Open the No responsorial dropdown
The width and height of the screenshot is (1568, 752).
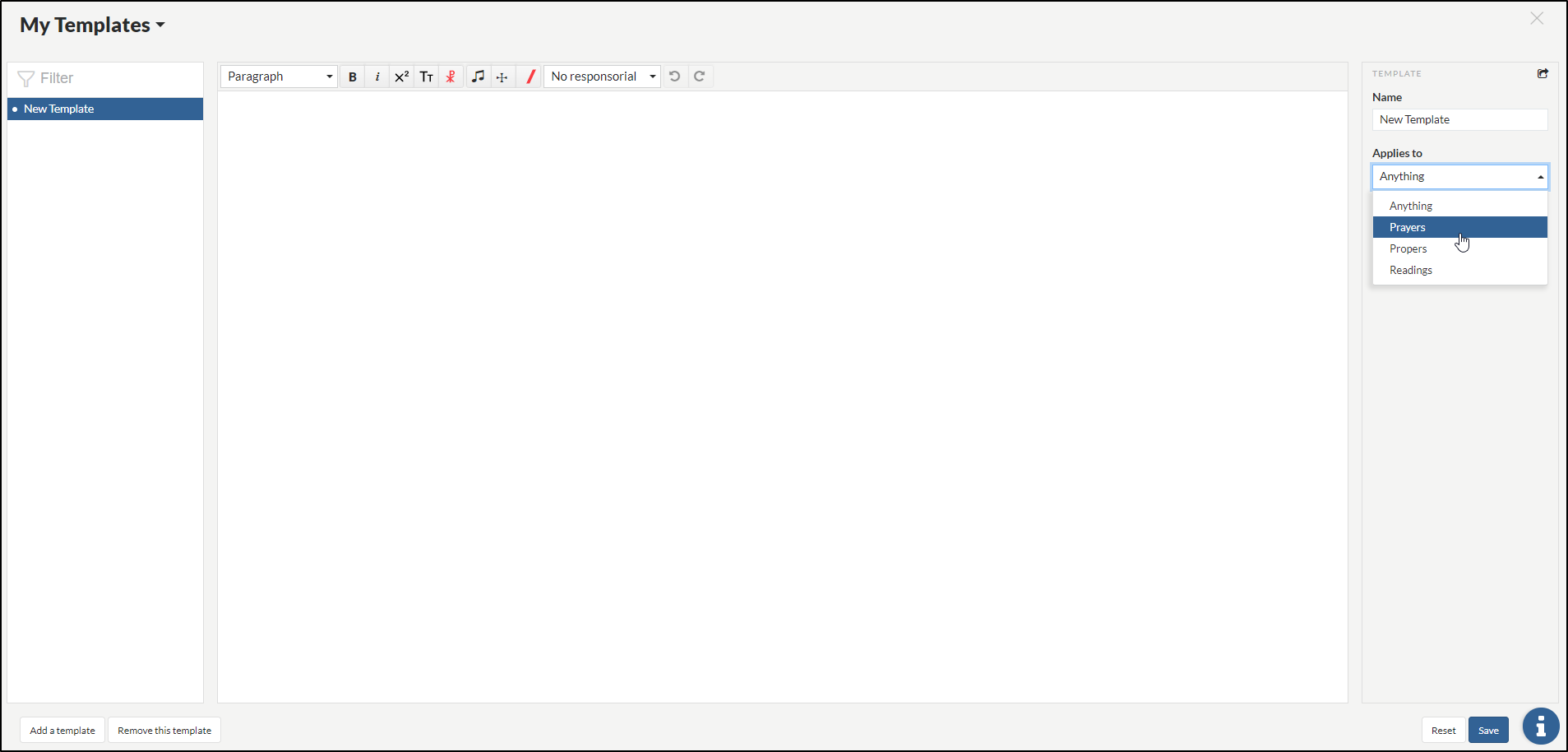click(x=603, y=77)
